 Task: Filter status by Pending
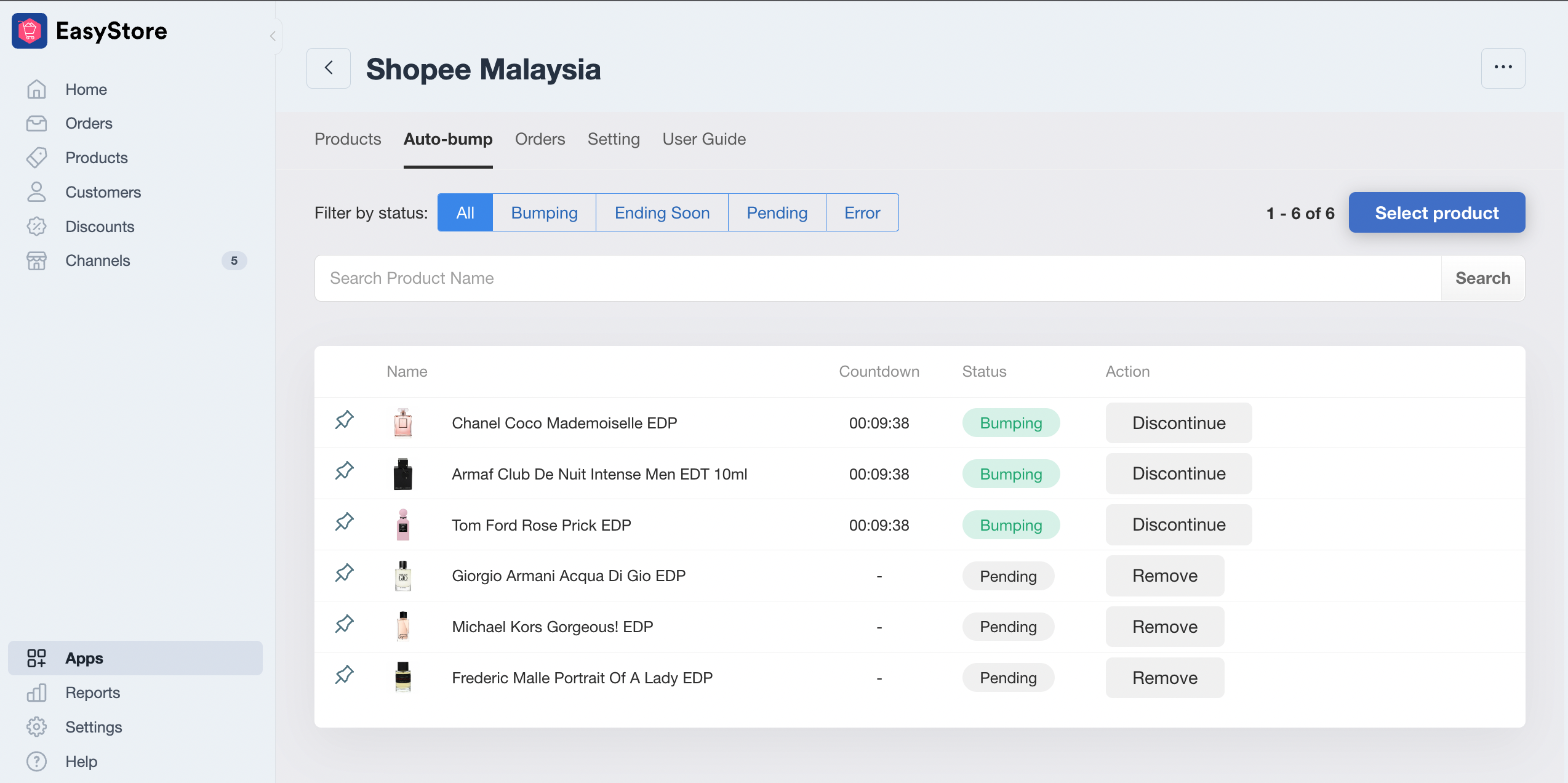(x=777, y=212)
